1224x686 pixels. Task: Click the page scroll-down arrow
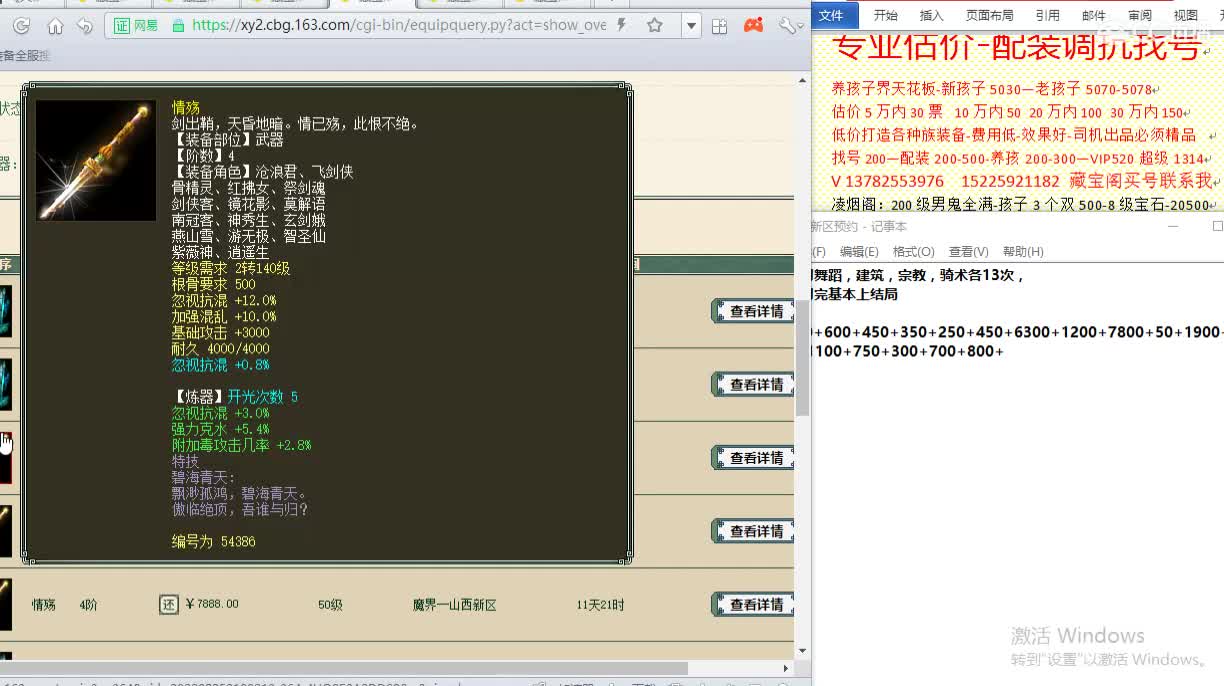pos(802,650)
